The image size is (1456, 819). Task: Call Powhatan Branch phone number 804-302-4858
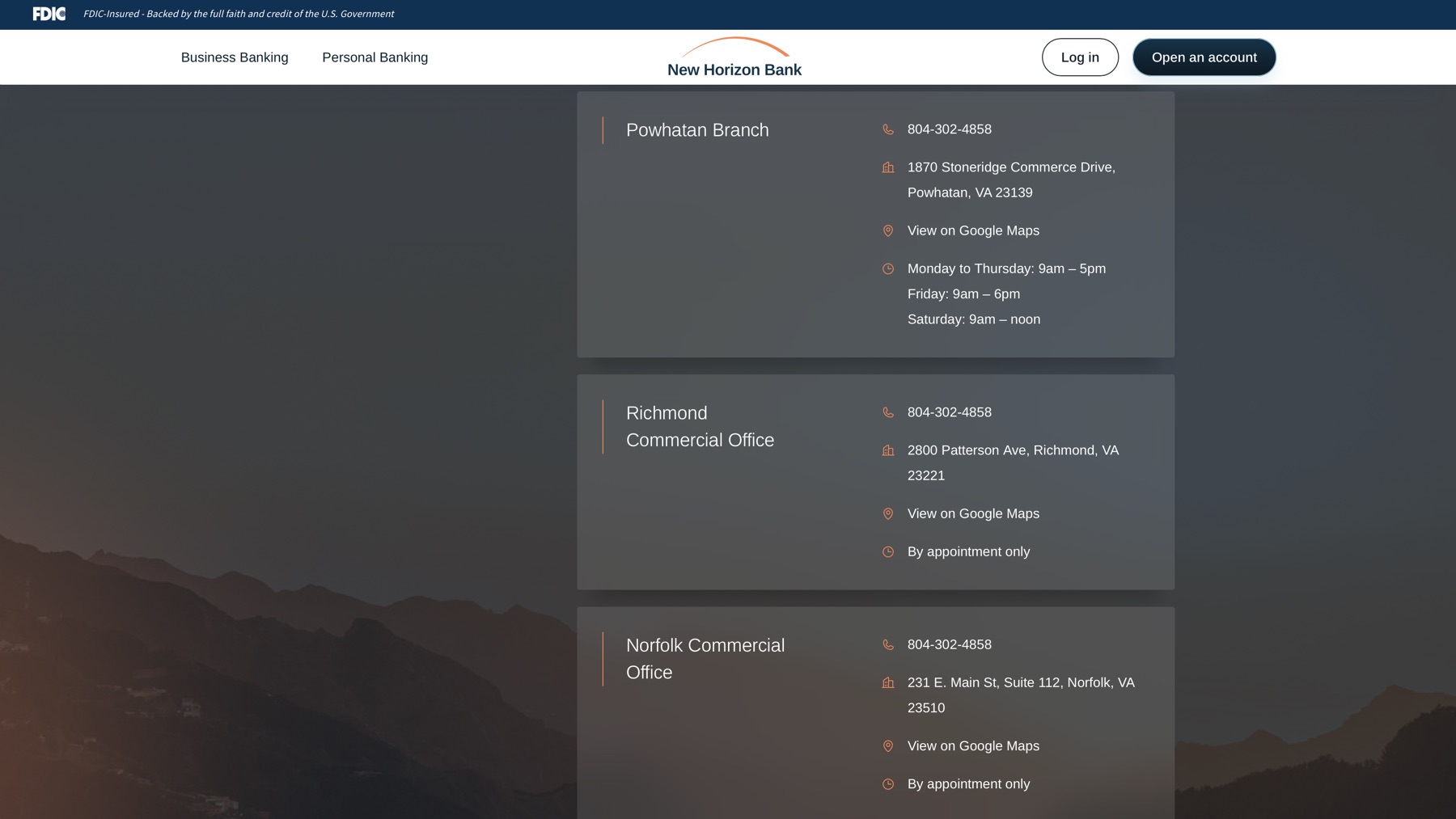click(x=950, y=129)
